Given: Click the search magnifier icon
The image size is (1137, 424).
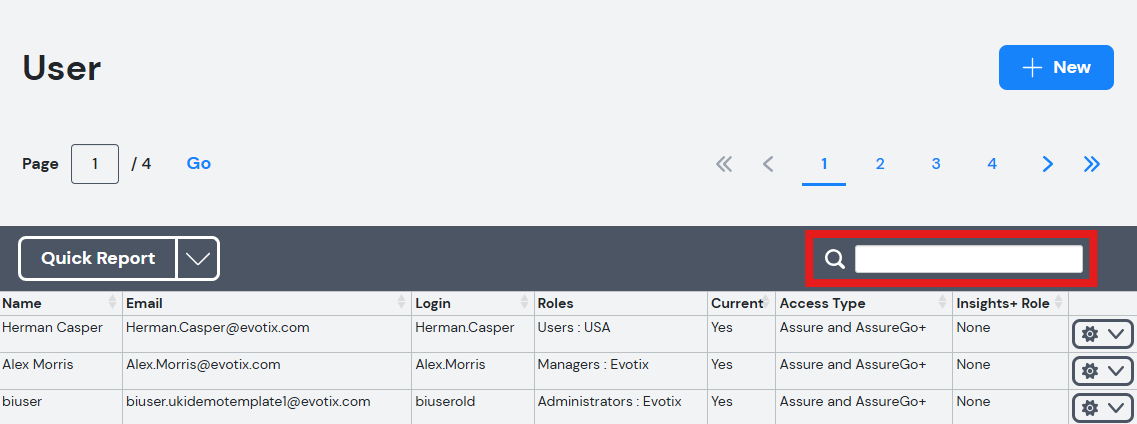Looking at the screenshot, I should tap(835, 259).
